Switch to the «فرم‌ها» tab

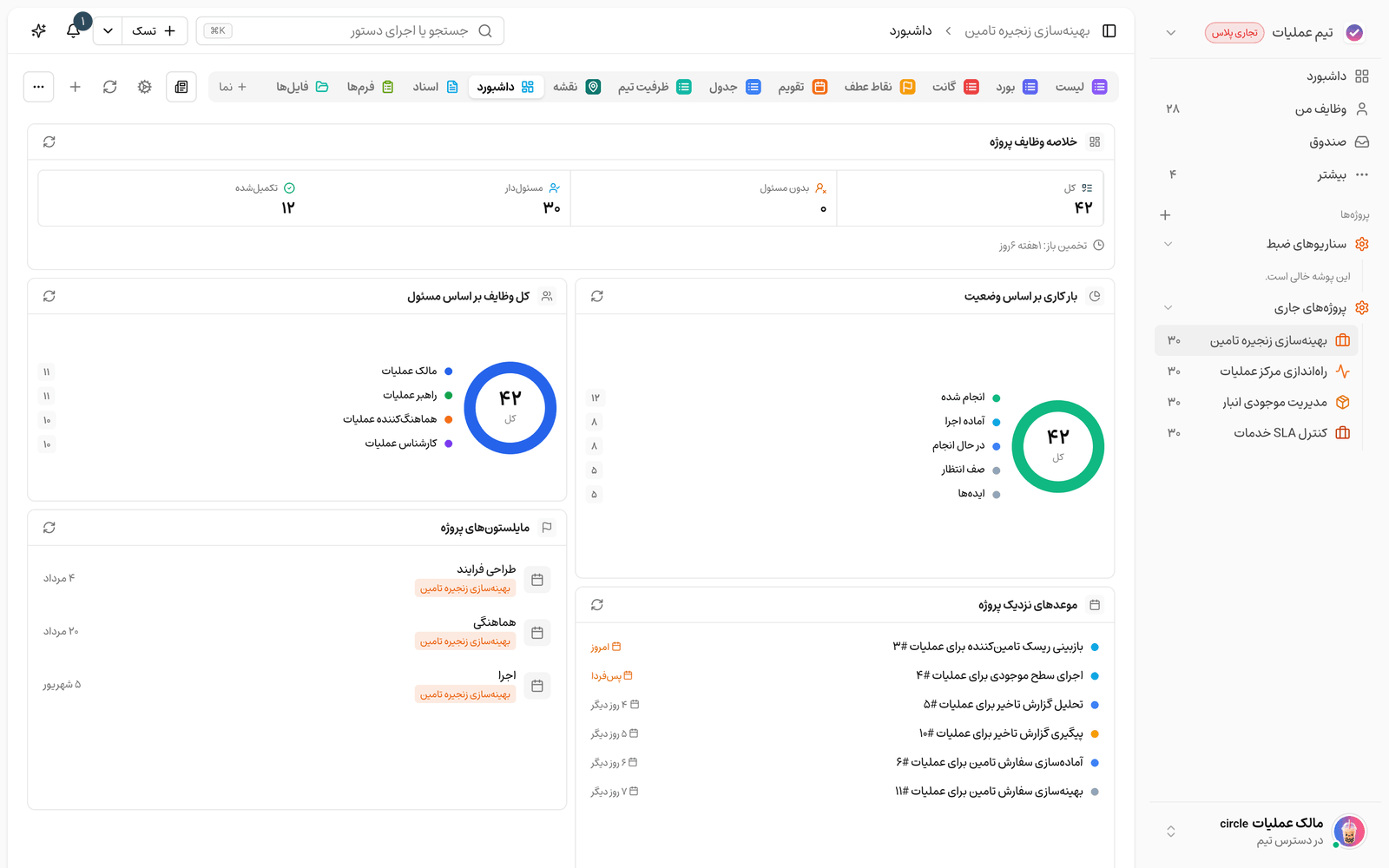point(370,87)
